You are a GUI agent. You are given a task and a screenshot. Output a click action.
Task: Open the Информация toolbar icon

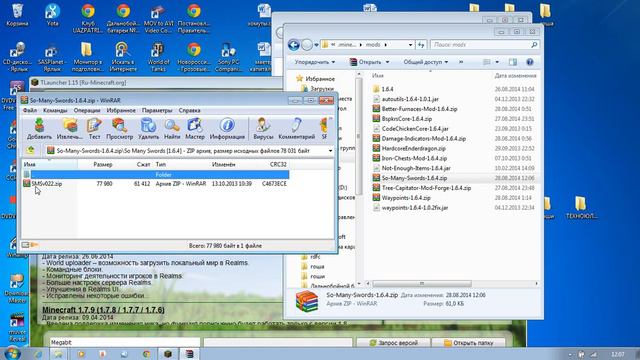pos(227,129)
